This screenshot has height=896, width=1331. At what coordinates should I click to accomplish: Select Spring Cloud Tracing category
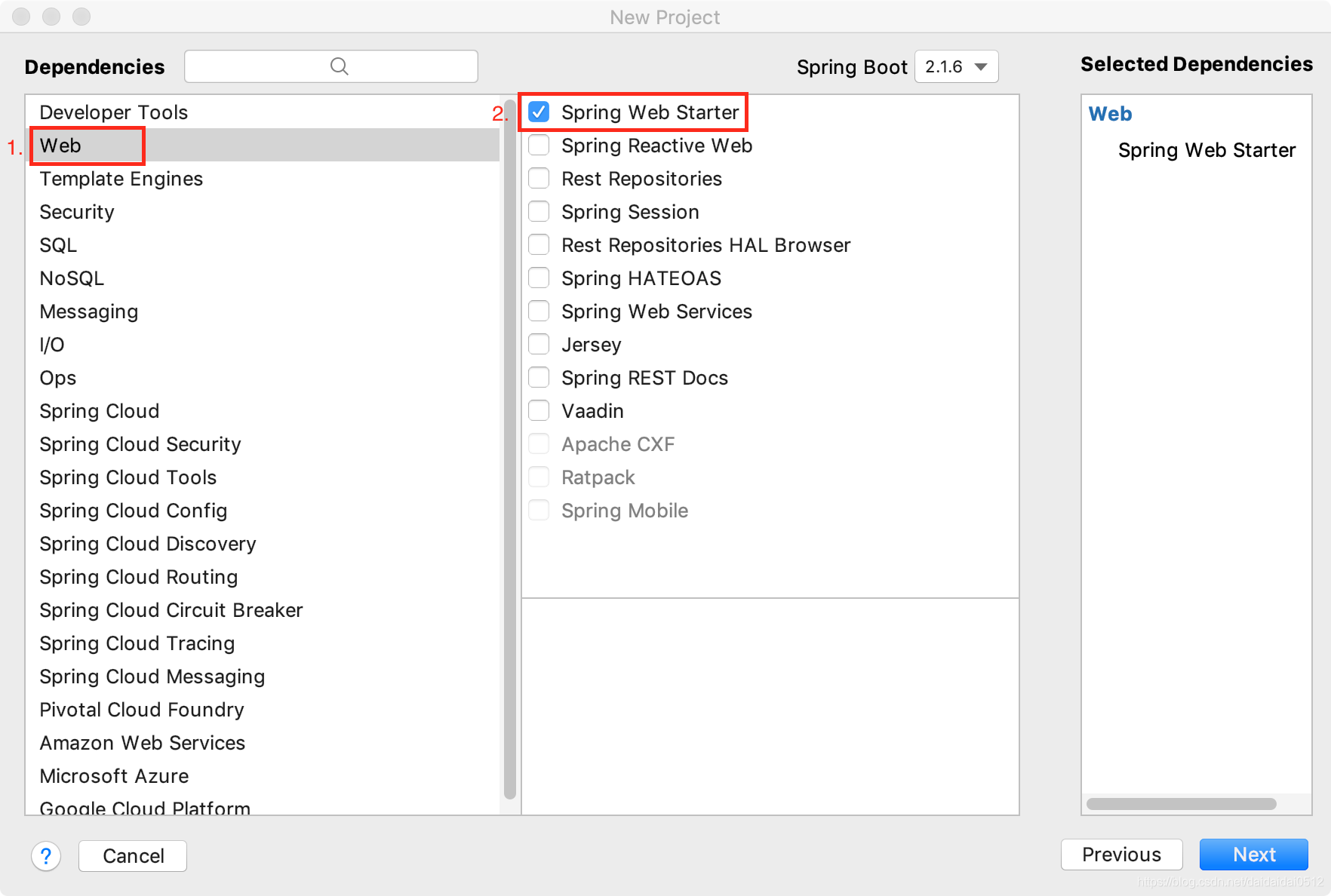tap(263, 643)
